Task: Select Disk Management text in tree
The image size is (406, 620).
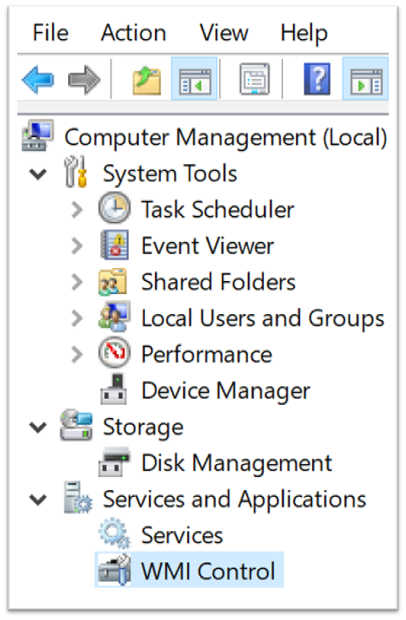Action: [237, 463]
